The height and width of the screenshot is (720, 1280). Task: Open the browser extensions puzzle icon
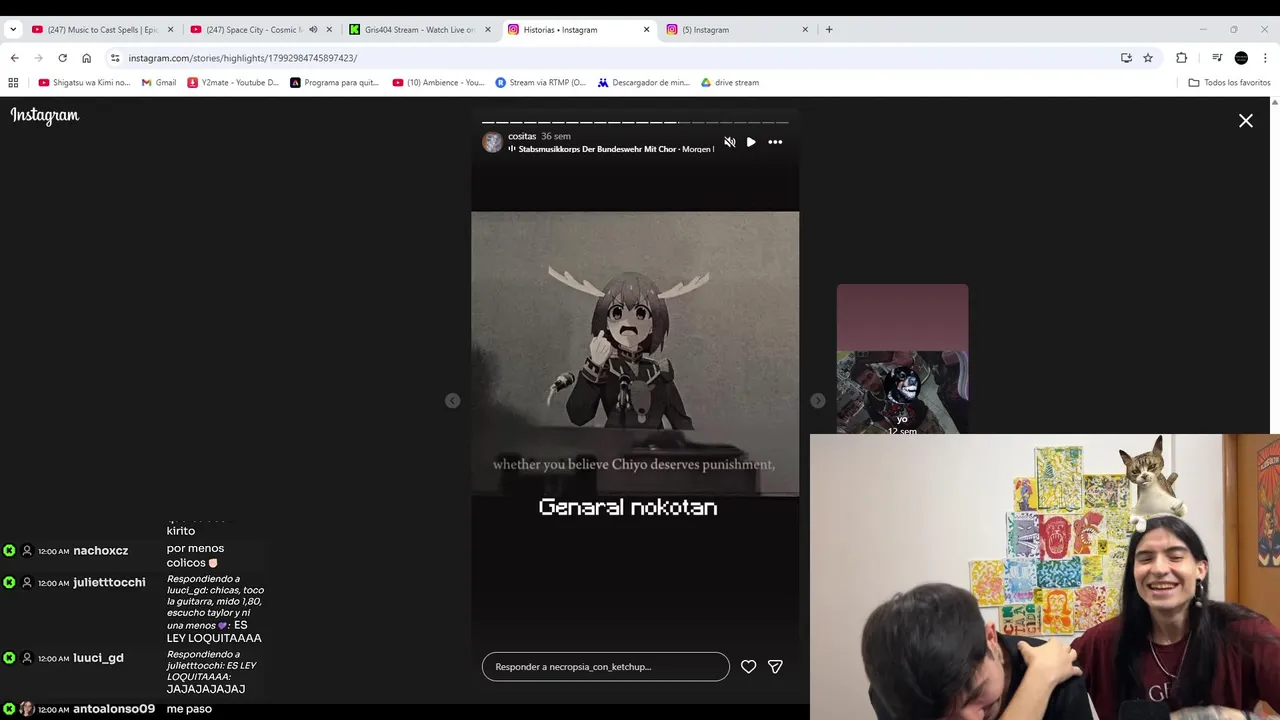click(x=1181, y=58)
